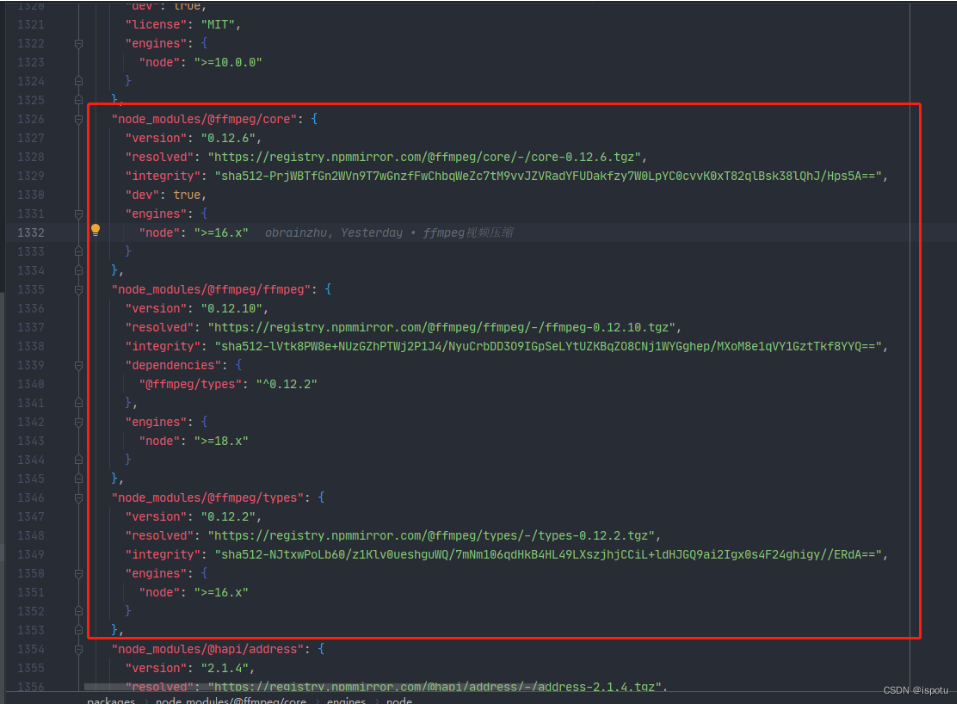Screen dimensions: 957x706
Task: Click the ">=18.x" node value
Action: coord(221,441)
